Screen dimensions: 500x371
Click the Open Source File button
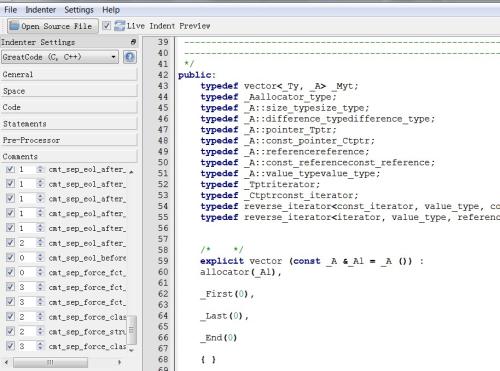53,26
